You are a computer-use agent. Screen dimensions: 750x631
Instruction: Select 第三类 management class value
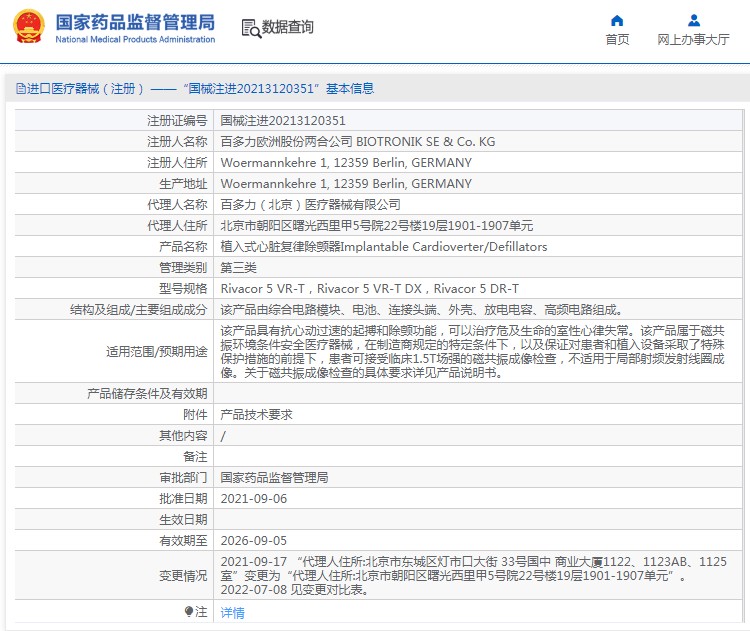coord(238,268)
